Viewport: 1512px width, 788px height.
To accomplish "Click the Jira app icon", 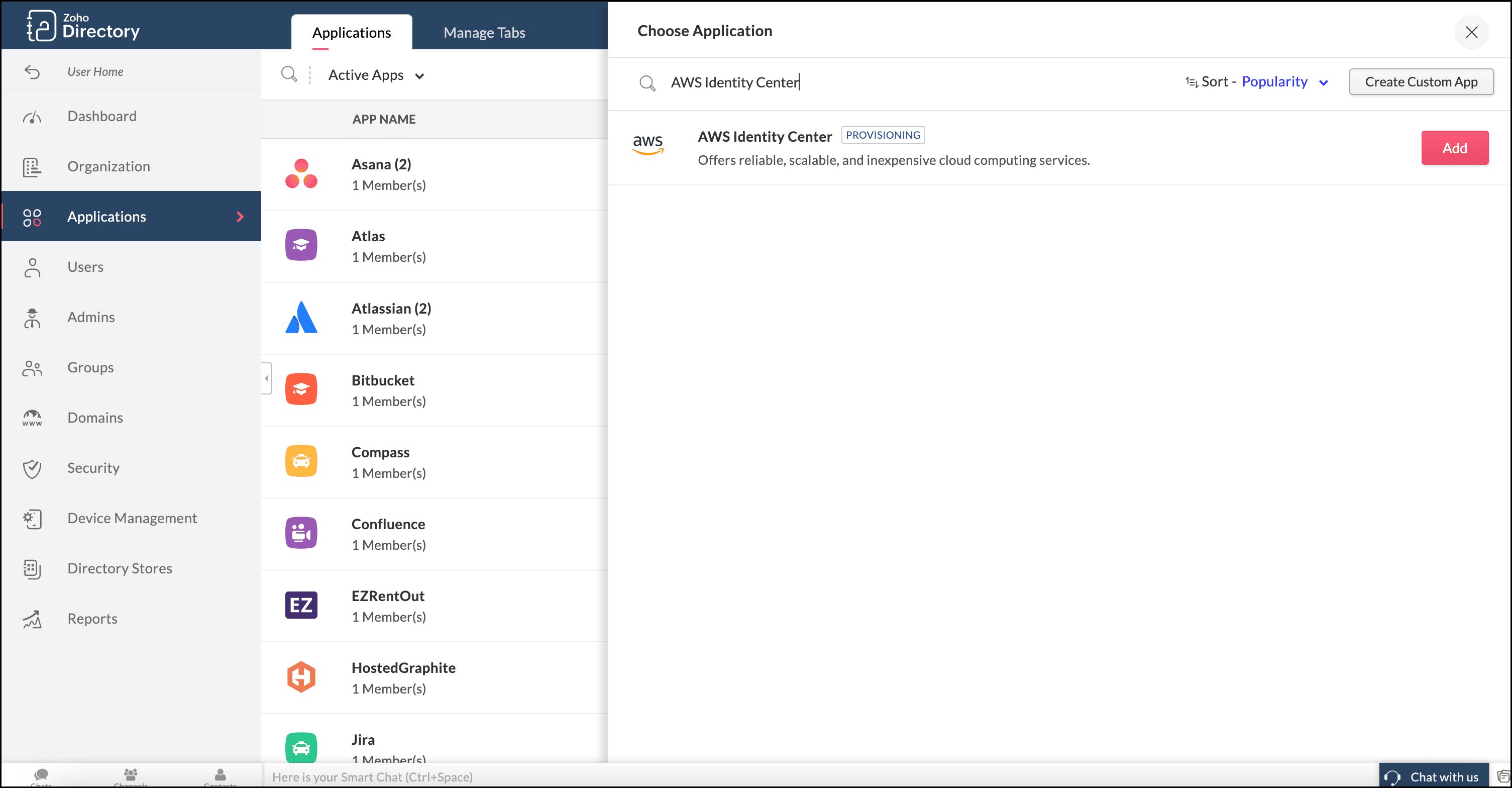I will pyautogui.click(x=301, y=748).
